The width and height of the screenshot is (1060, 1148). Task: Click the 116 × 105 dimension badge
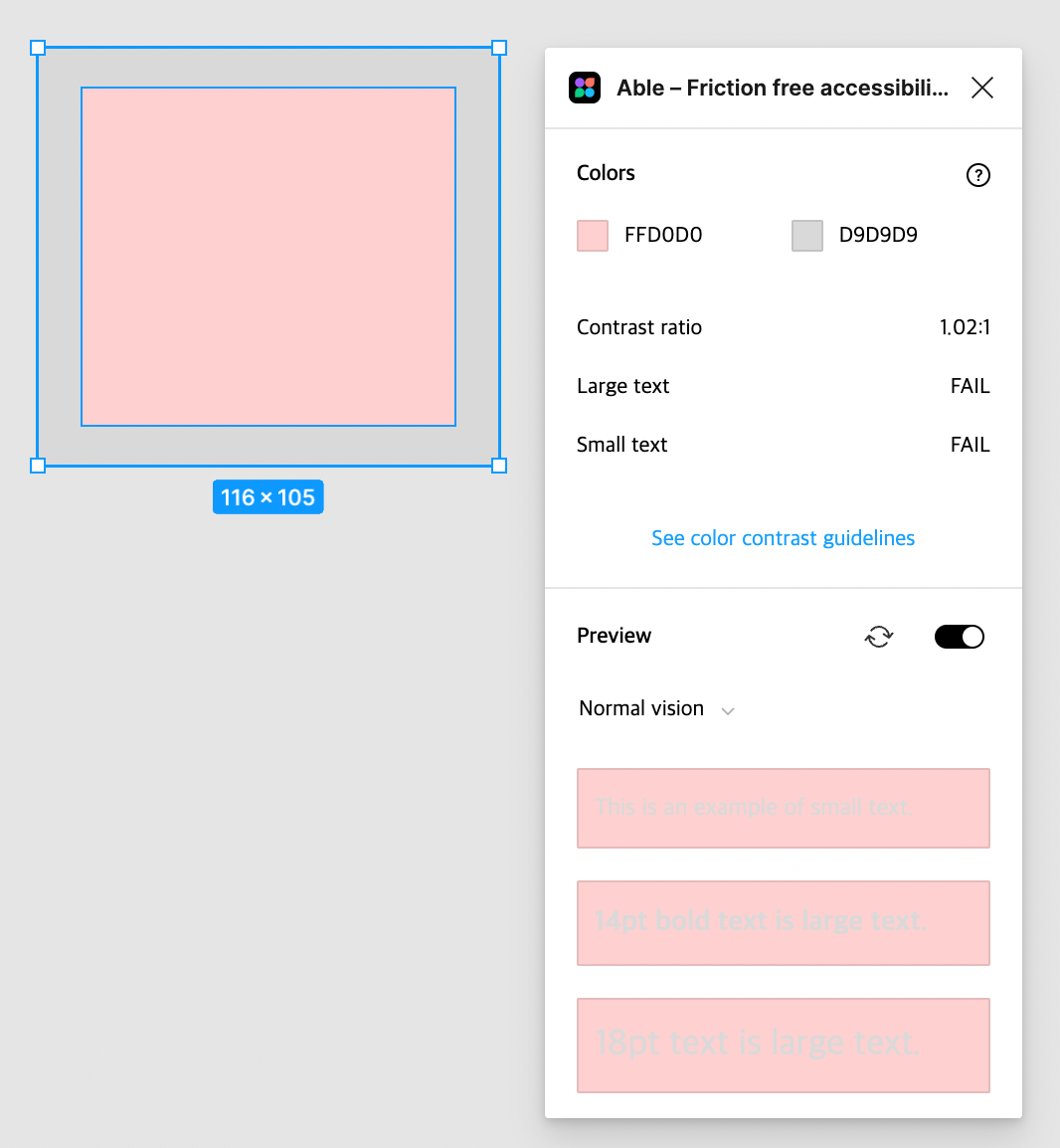pos(267,497)
